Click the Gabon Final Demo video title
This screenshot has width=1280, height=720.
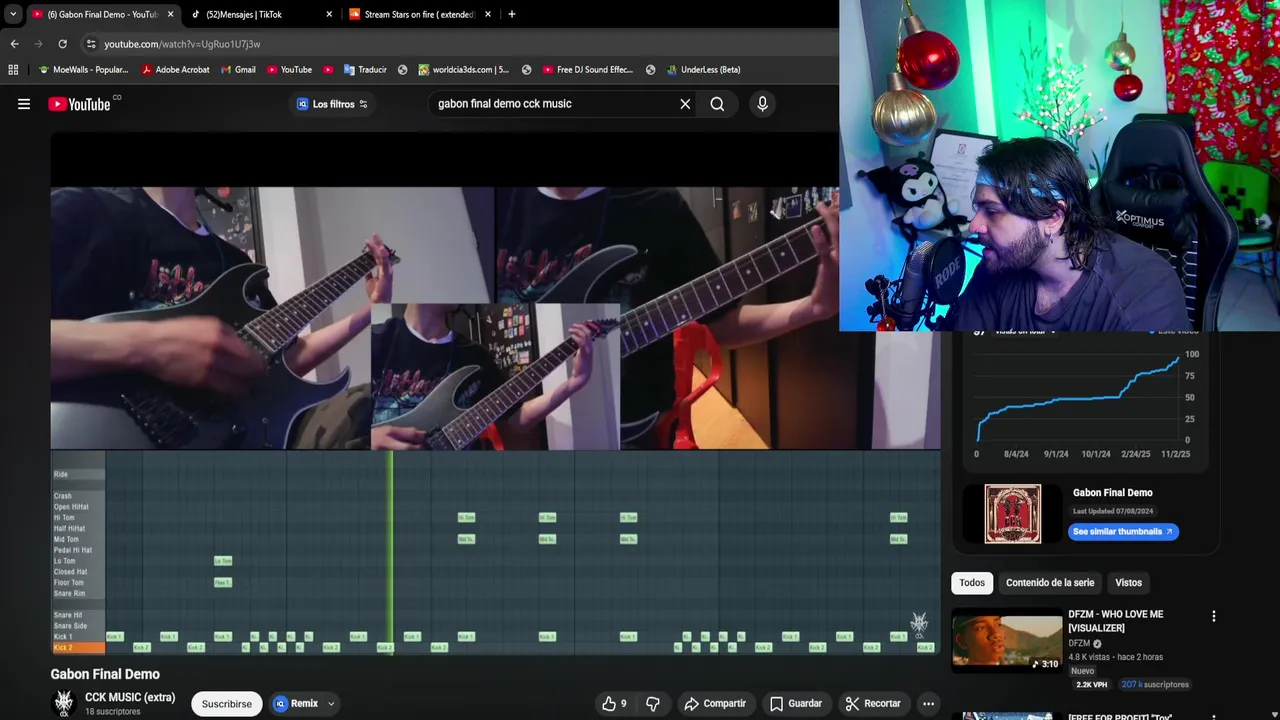click(105, 675)
